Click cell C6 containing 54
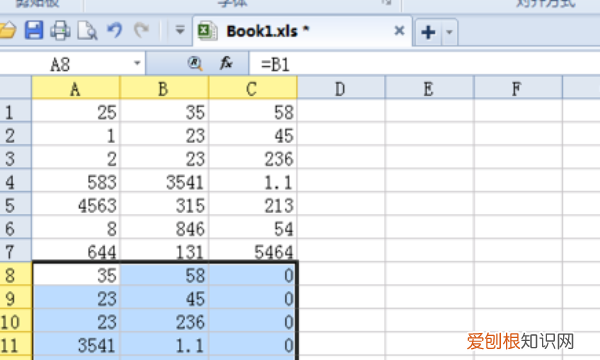 (253, 228)
